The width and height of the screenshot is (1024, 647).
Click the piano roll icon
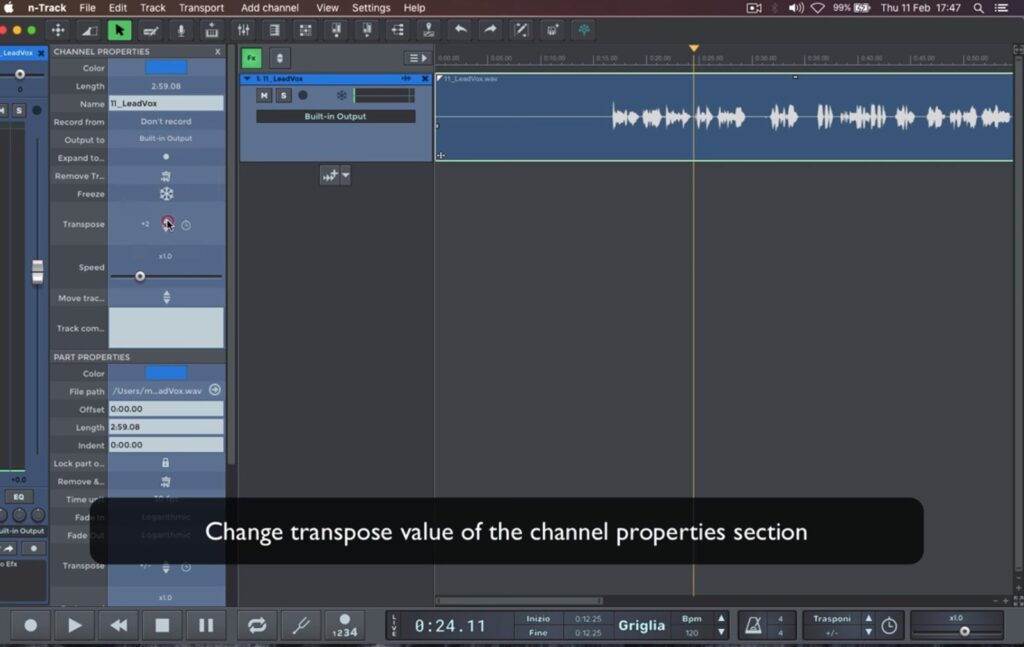[x=274, y=30]
